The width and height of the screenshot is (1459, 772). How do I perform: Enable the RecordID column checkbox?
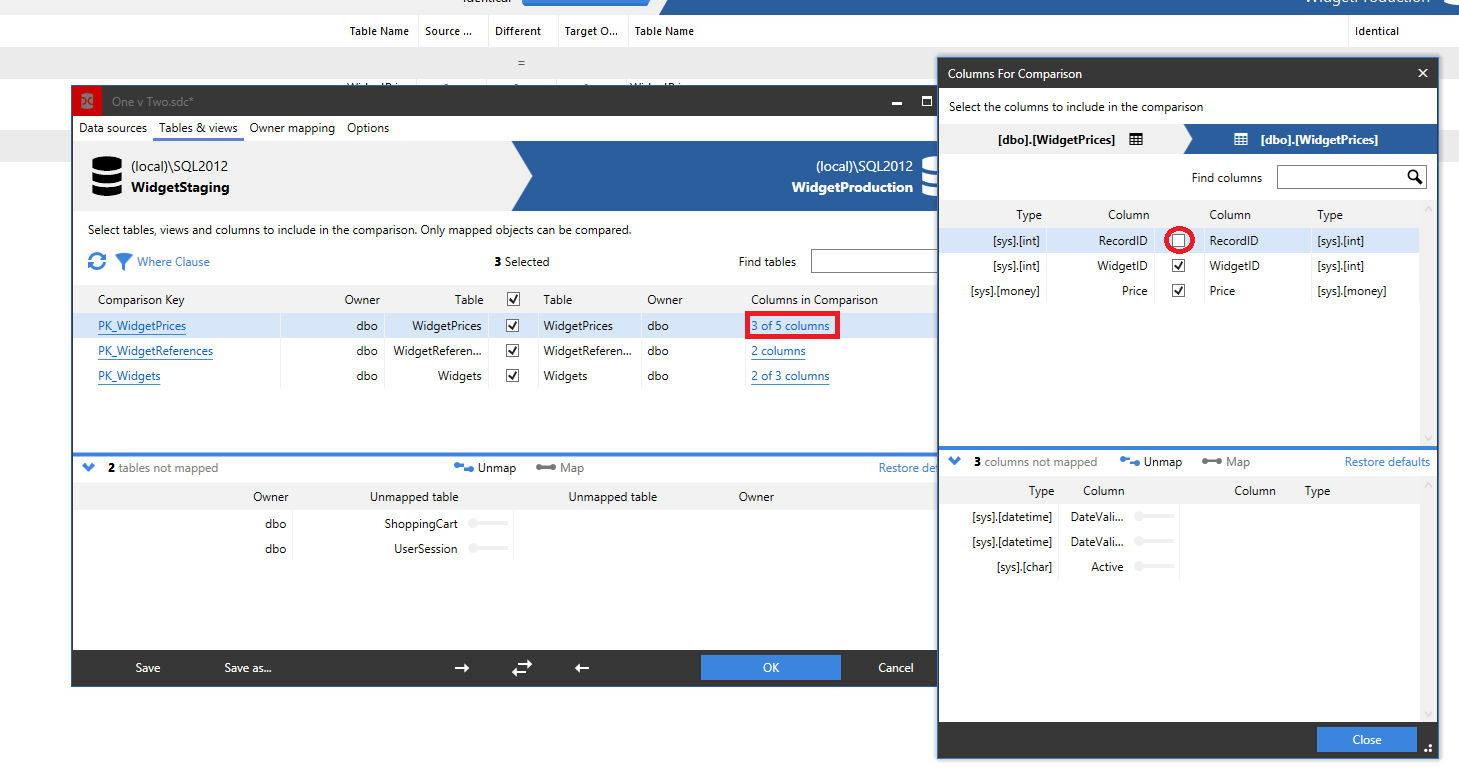(1178, 240)
